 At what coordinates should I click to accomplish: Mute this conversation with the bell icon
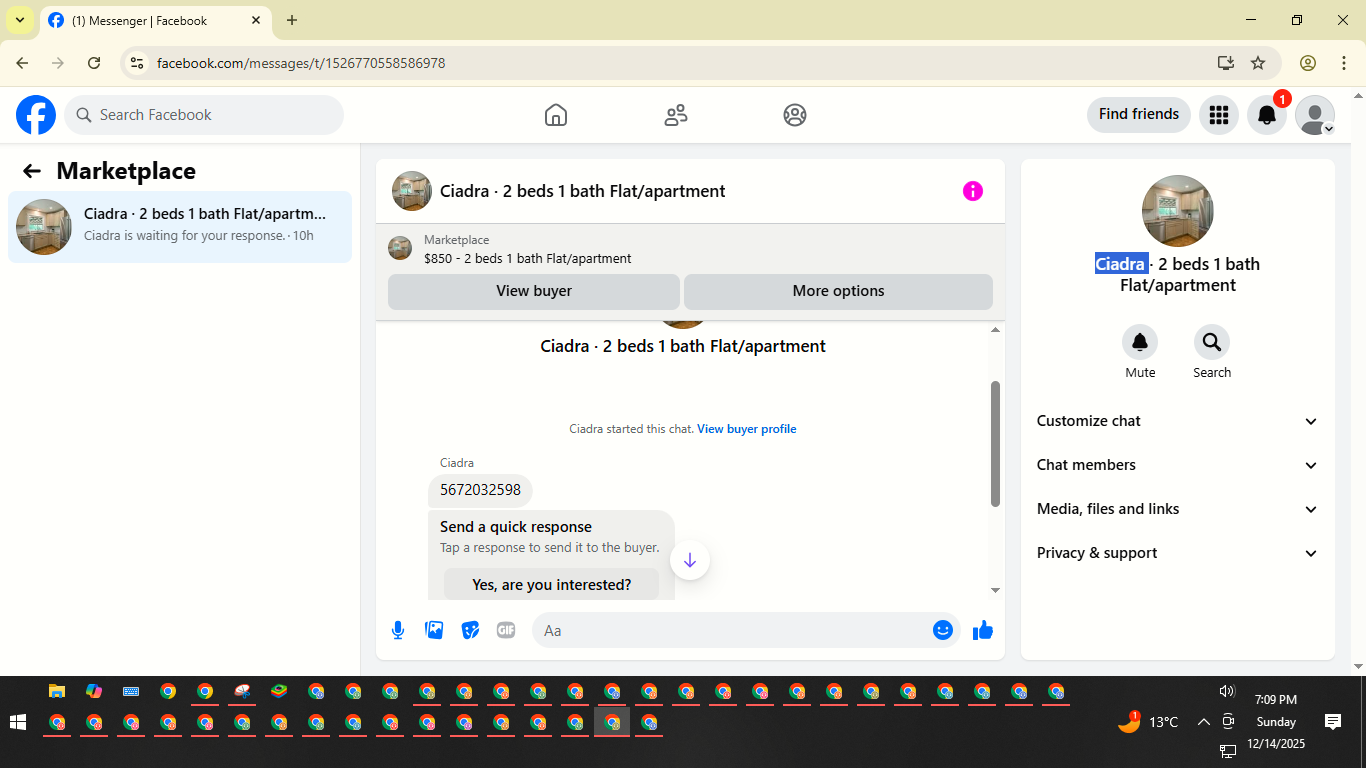(1140, 343)
